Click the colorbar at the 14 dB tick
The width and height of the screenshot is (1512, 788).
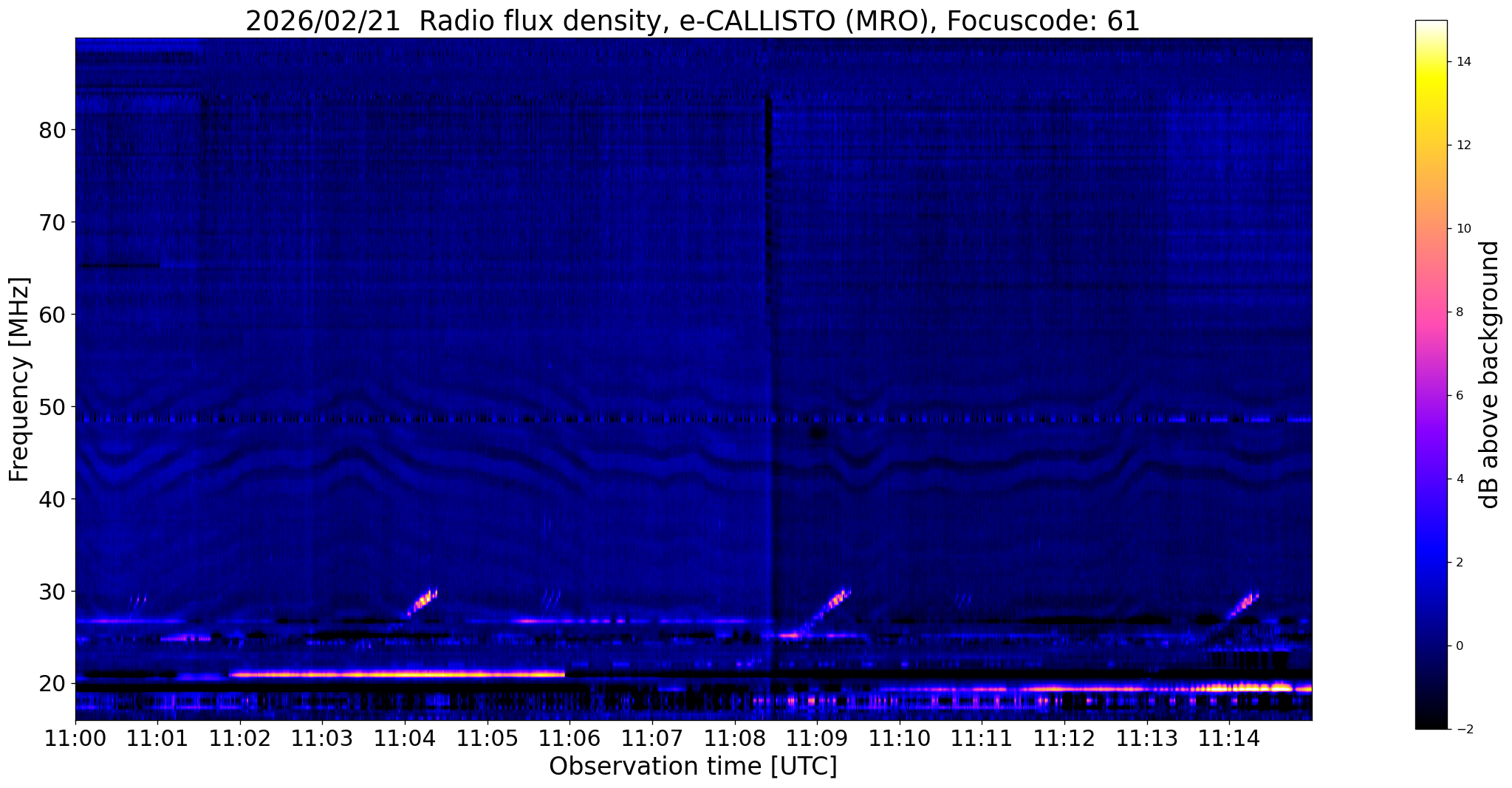click(x=1431, y=62)
